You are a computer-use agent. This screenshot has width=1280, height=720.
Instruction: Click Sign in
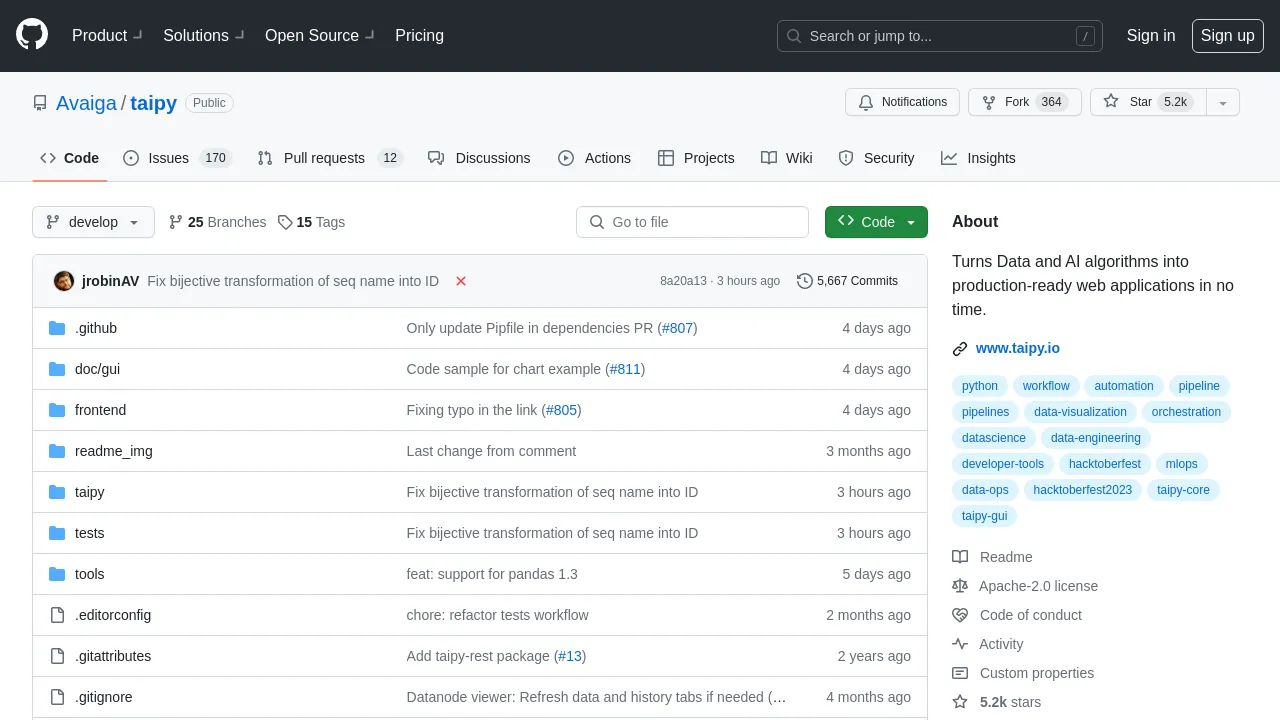(1151, 35)
